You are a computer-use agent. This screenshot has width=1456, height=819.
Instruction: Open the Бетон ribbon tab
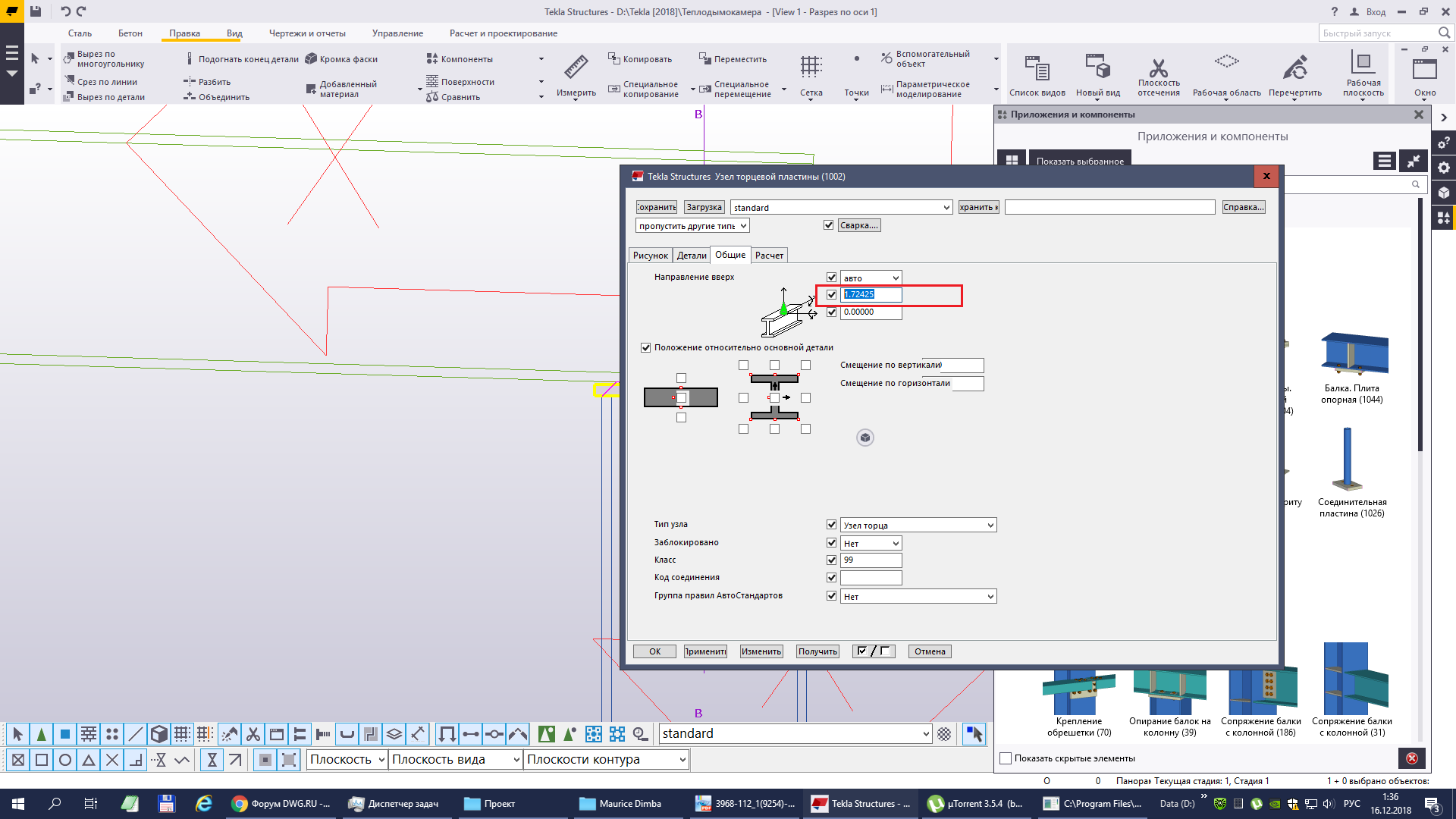pyautogui.click(x=130, y=33)
